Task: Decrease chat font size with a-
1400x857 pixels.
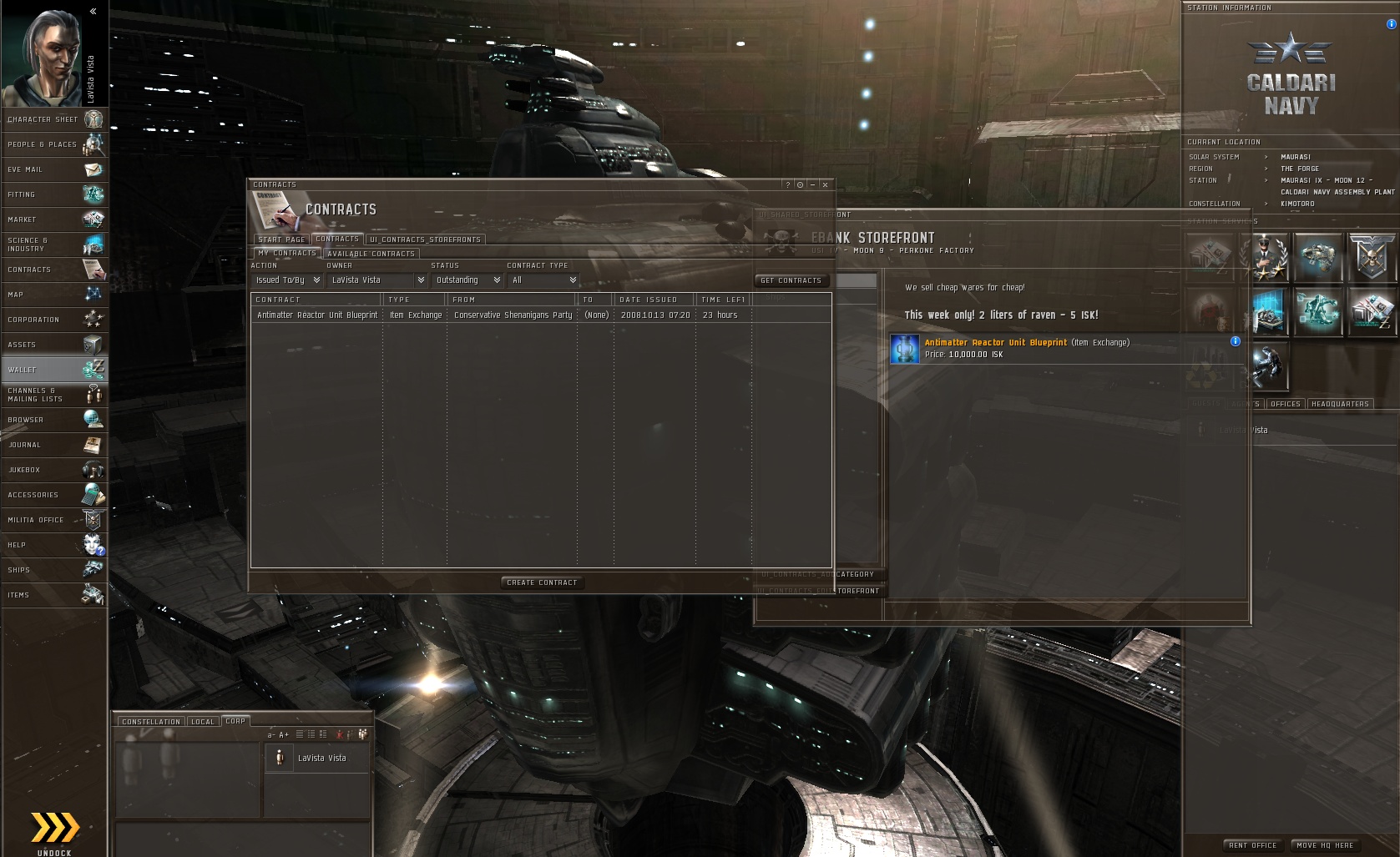Action: [x=270, y=734]
